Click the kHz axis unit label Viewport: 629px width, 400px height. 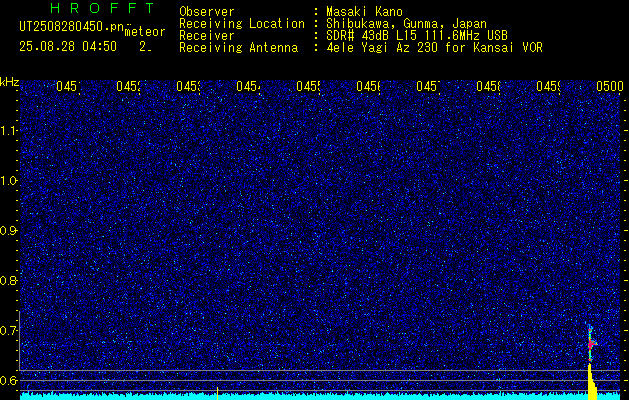coord(10,82)
